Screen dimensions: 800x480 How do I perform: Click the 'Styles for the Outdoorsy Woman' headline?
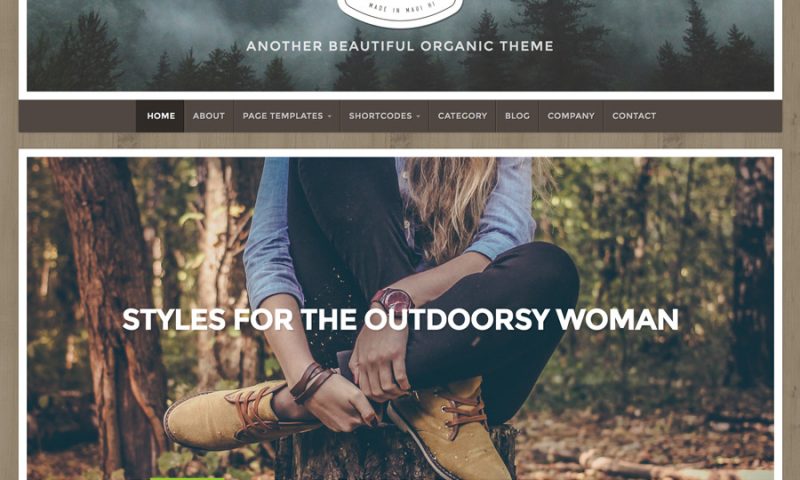click(401, 319)
